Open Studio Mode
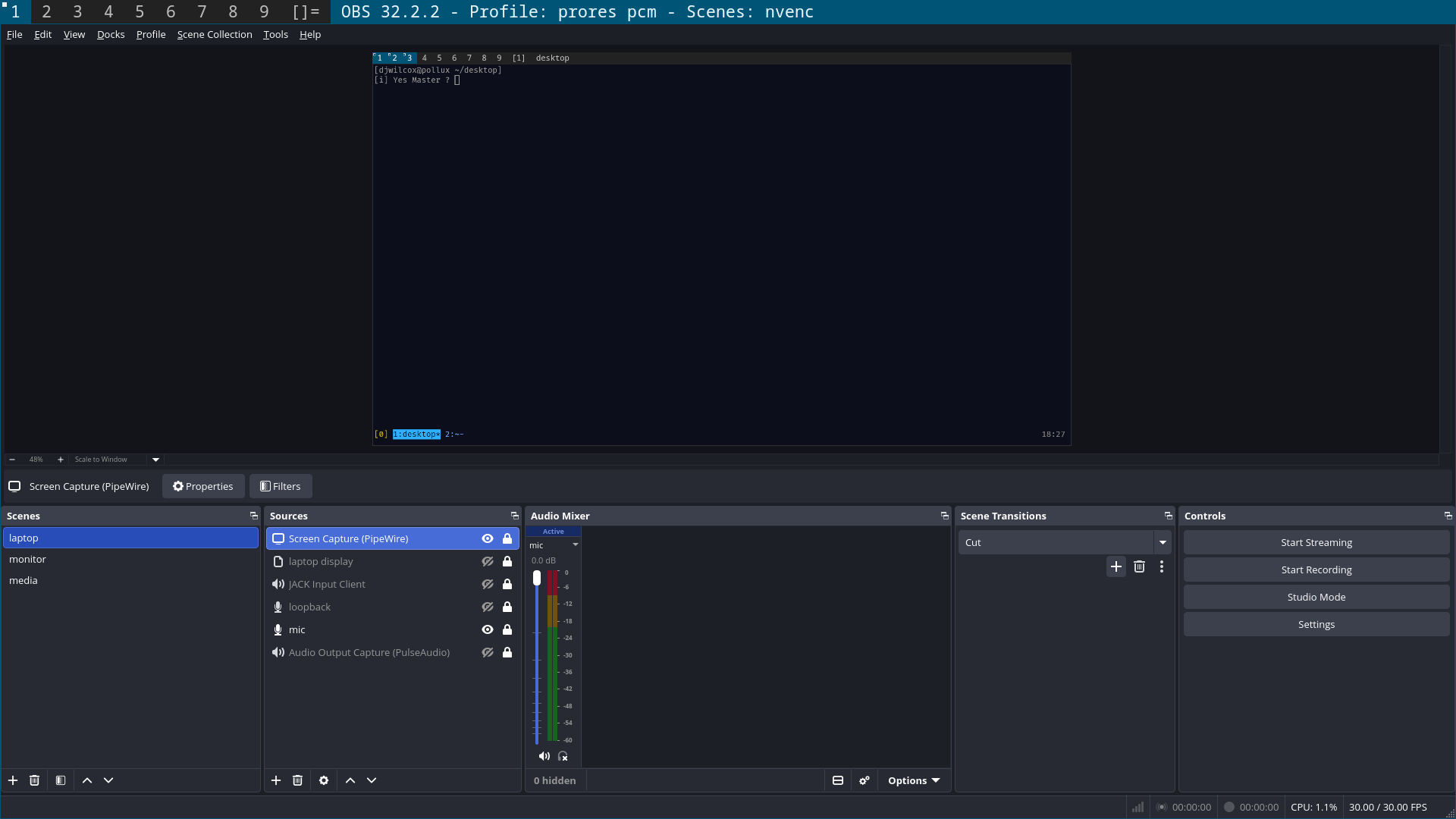The height and width of the screenshot is (819, 1456). point(1316,597)
